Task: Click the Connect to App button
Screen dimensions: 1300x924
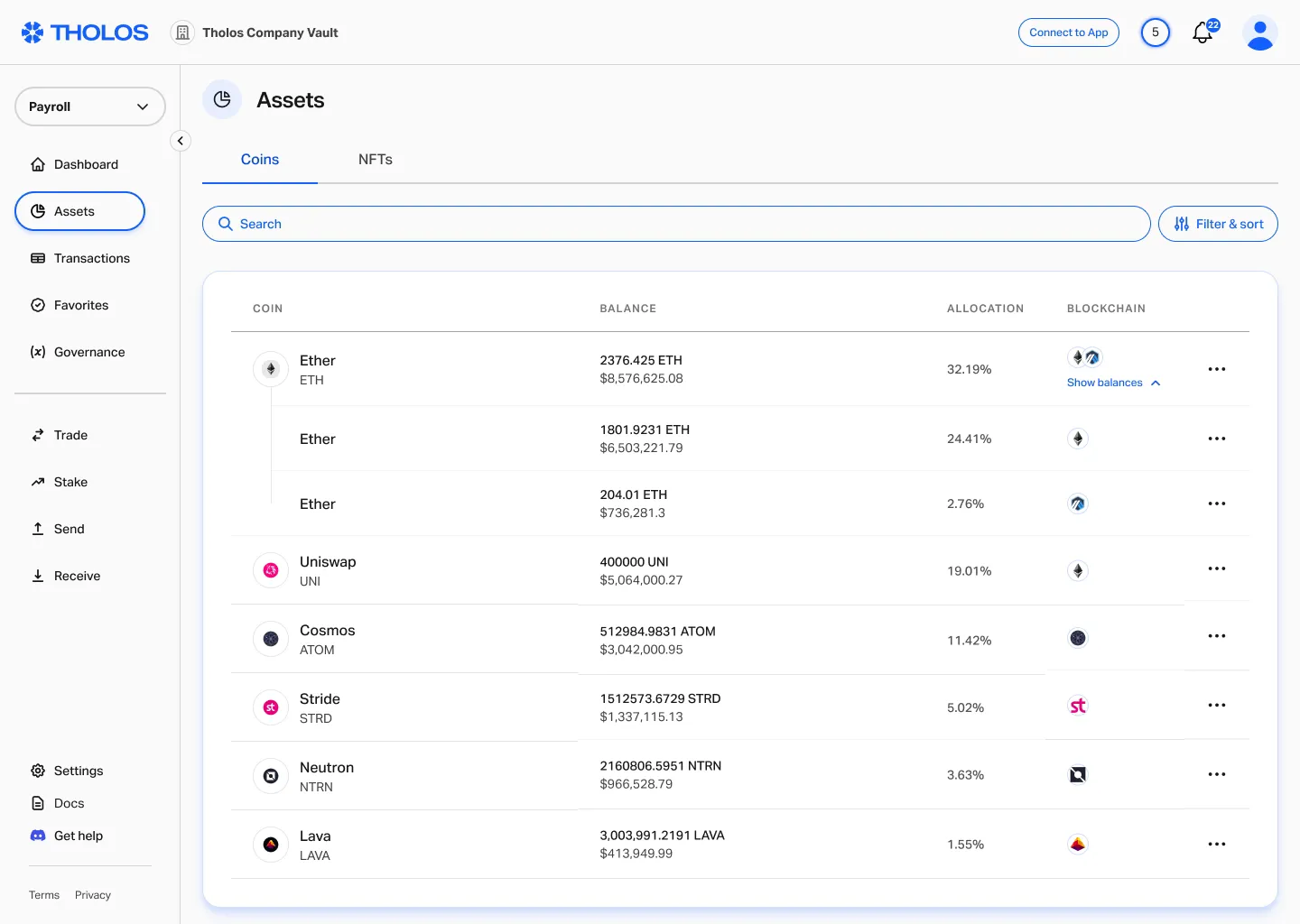Action: coord(1068,32)
